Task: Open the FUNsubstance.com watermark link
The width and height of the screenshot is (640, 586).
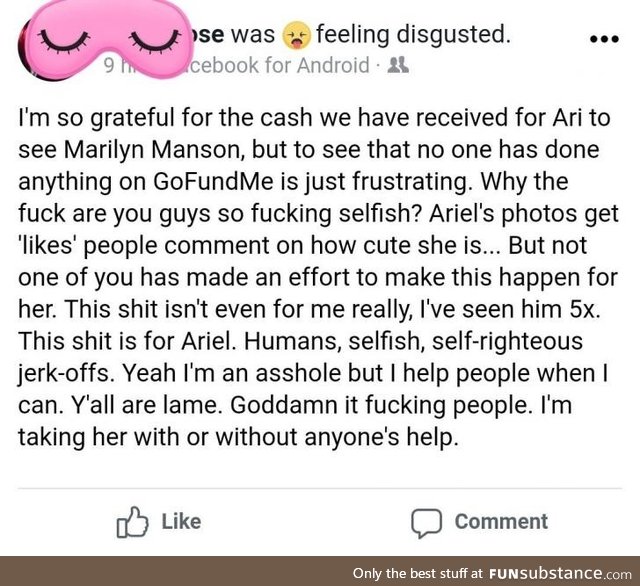Action: [x=560, y=573]
